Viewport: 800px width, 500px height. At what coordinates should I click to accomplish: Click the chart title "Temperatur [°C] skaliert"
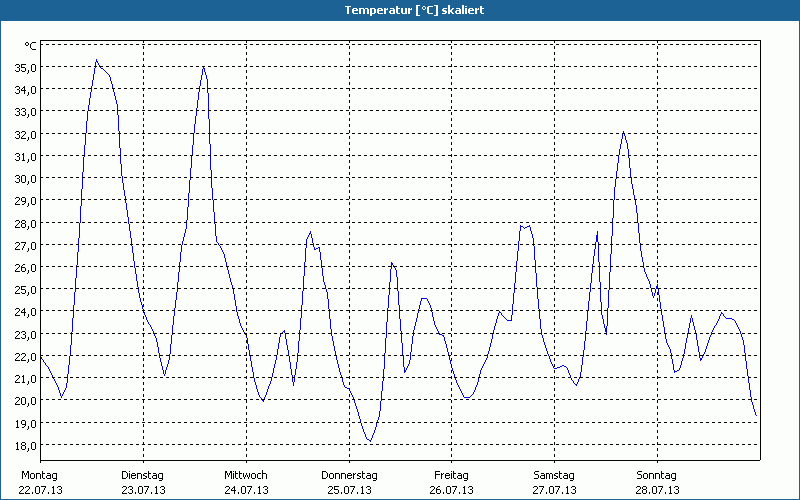point(400,9)
